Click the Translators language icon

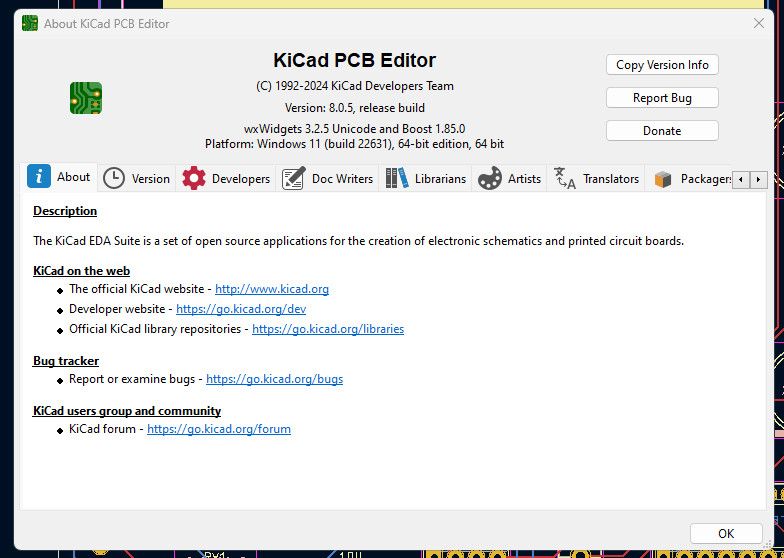coord(564,178)
